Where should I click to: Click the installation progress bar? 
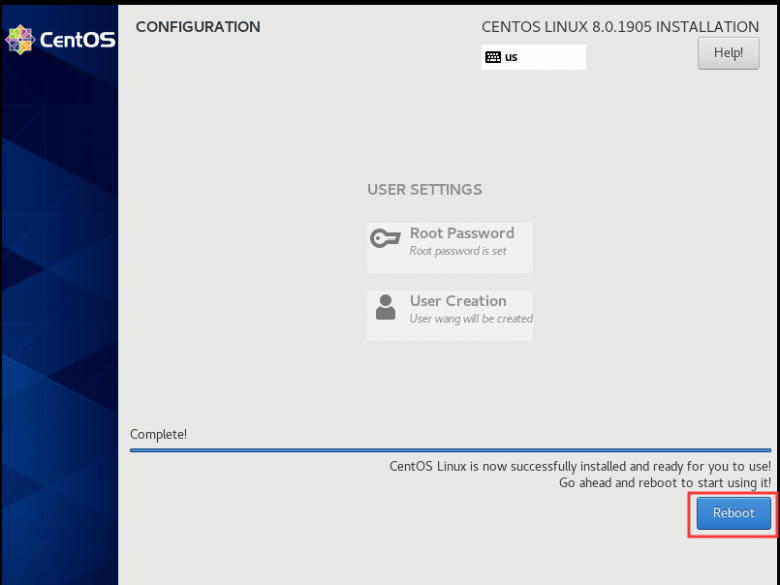[450, 450]
